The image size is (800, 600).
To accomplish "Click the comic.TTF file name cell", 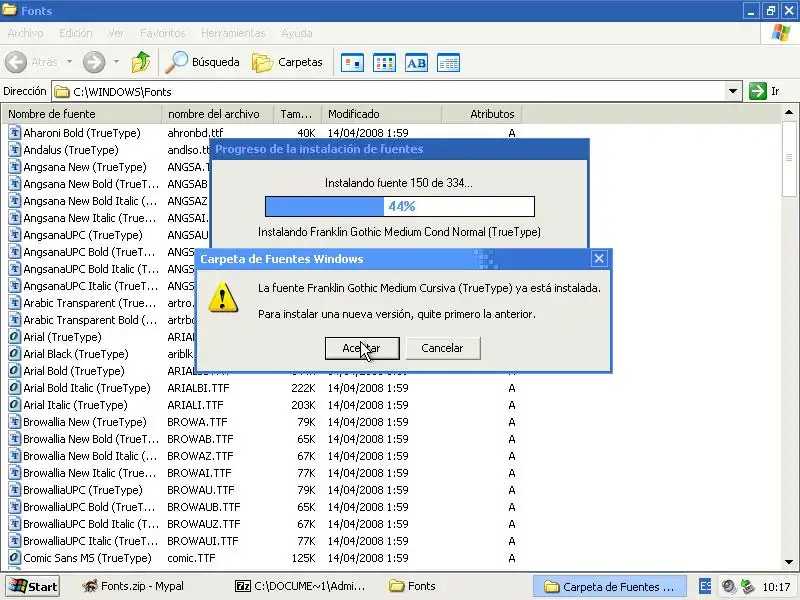I will [191, 558].
